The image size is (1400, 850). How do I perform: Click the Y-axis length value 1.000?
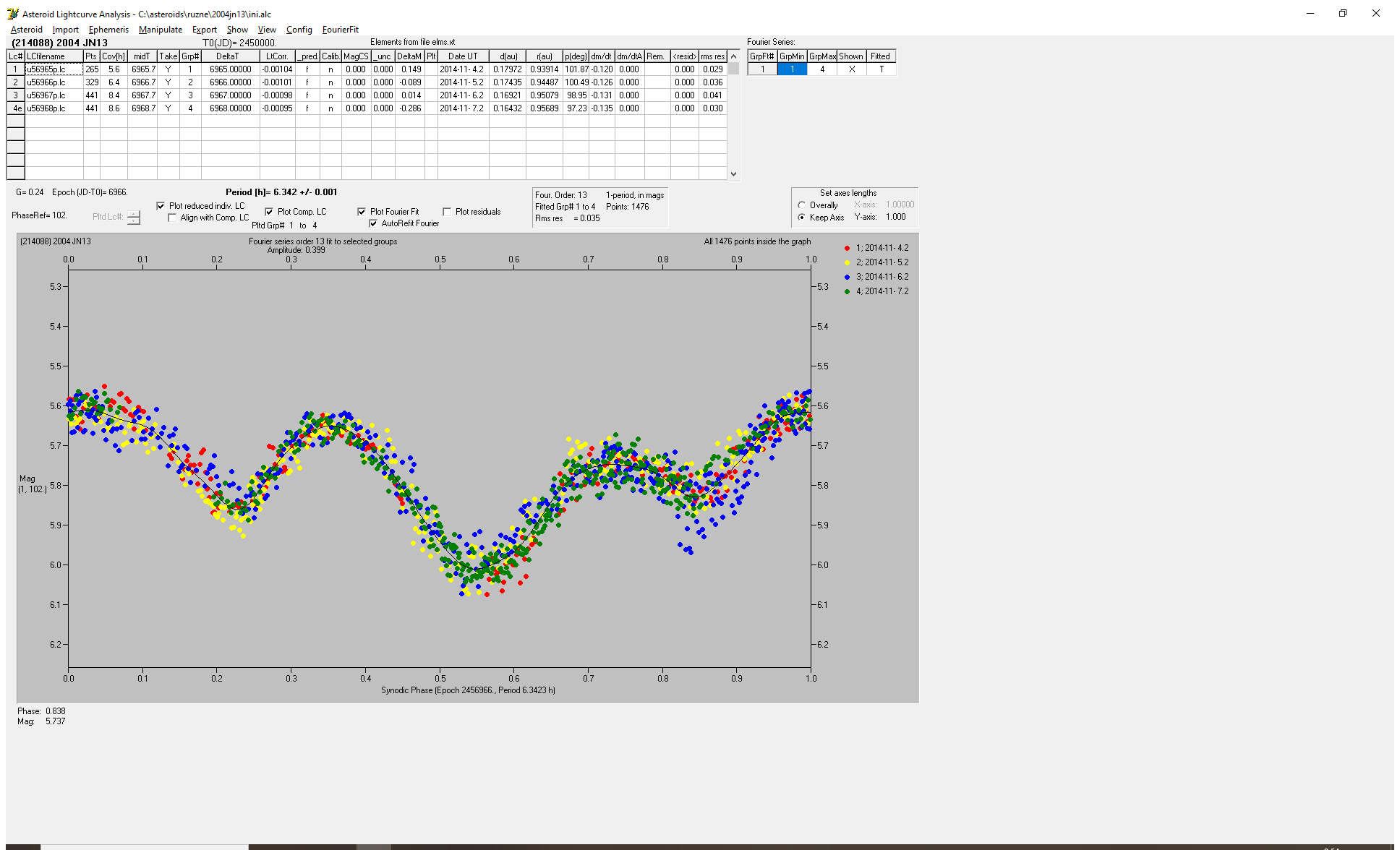(896, 217)
